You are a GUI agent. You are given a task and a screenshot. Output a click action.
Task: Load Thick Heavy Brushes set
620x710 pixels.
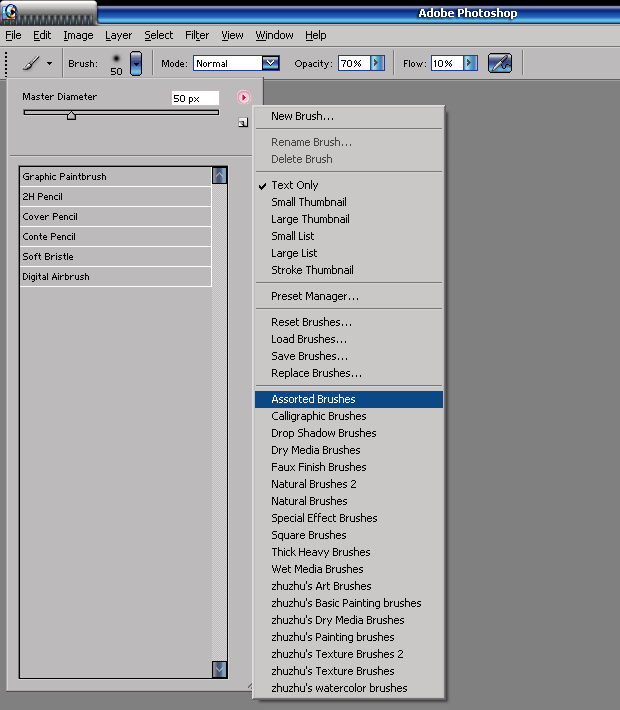click(x=349, y=552)
